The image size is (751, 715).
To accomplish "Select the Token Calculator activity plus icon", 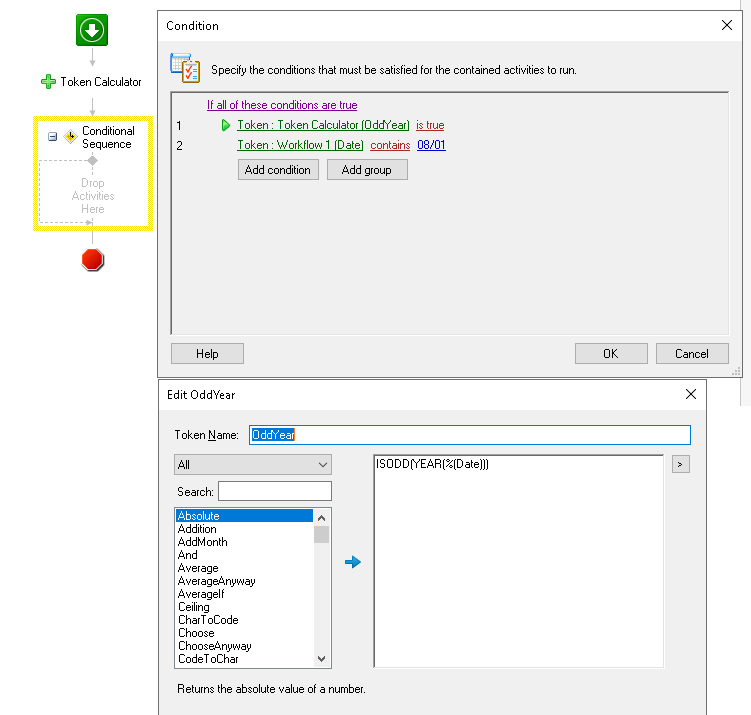I will click(x=48, y=82).
